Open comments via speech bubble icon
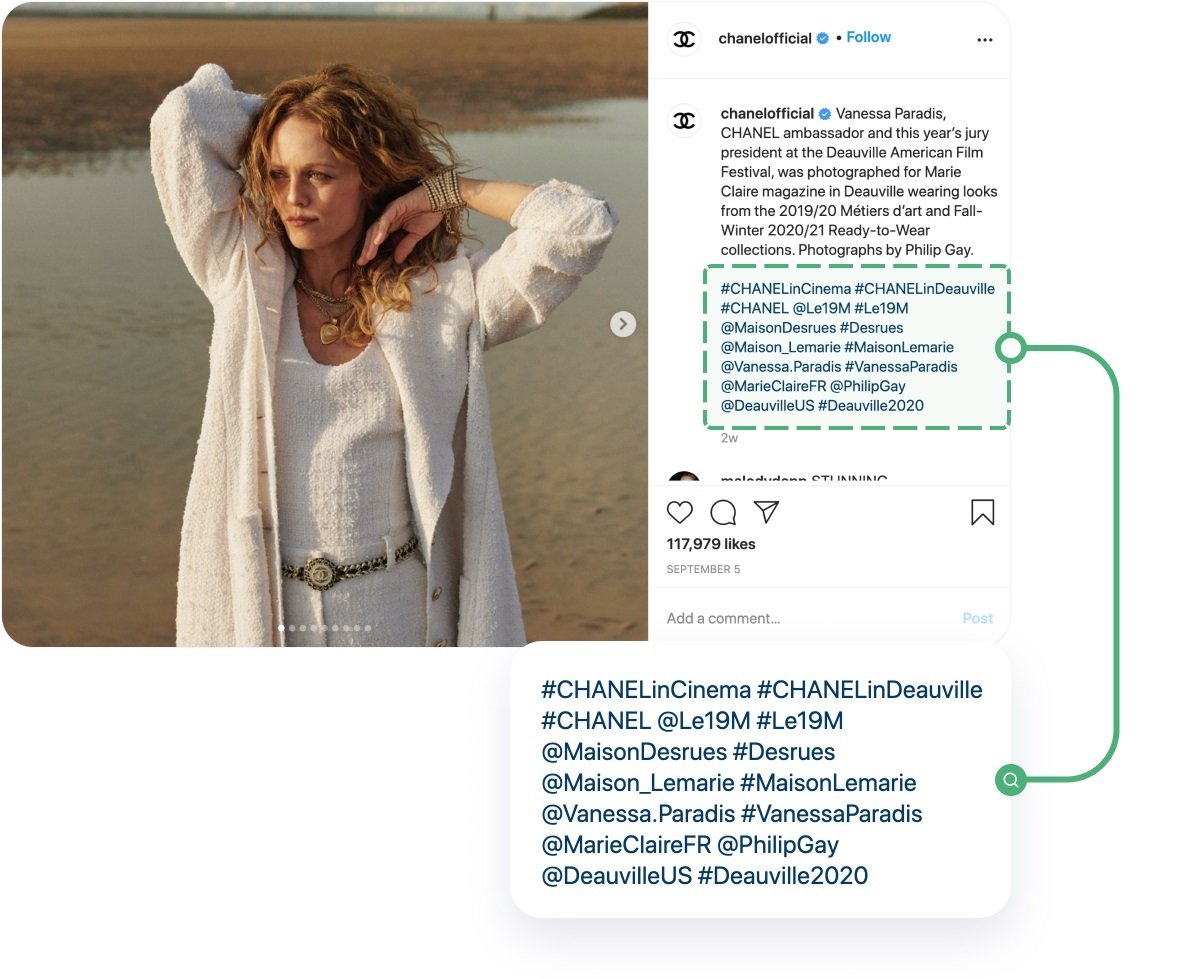 point(723,513)
